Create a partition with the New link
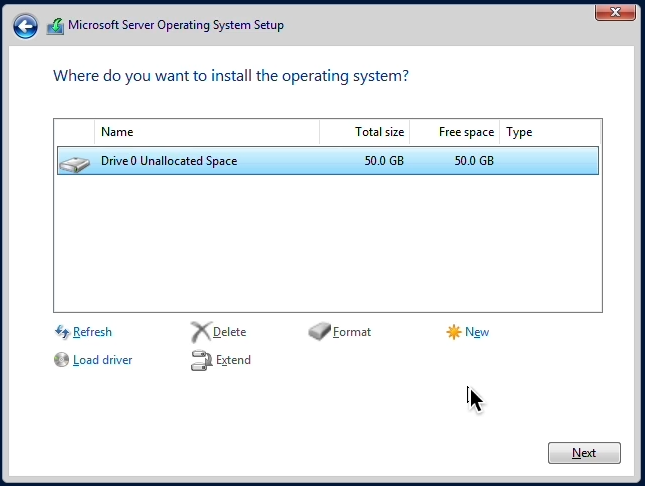Screen dimensions: 645x486 [x=477, y=332]
